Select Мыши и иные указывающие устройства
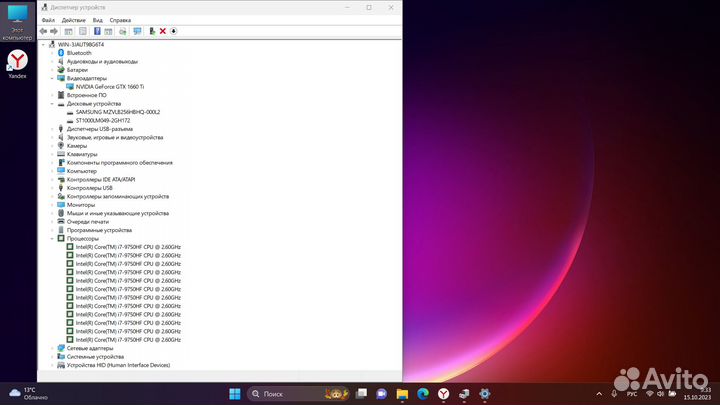The height and width of the screenshot is (405, 720). pos(118,213)
